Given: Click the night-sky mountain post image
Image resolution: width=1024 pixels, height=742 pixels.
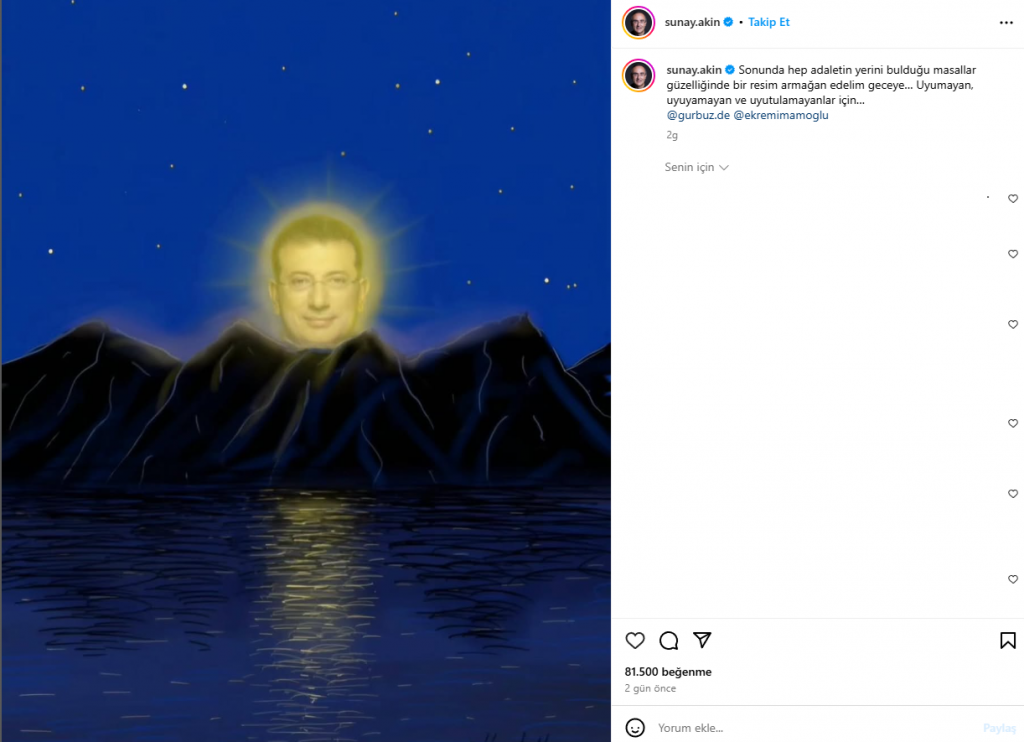Looking at the screenshot, I should [x=306, y=371].
